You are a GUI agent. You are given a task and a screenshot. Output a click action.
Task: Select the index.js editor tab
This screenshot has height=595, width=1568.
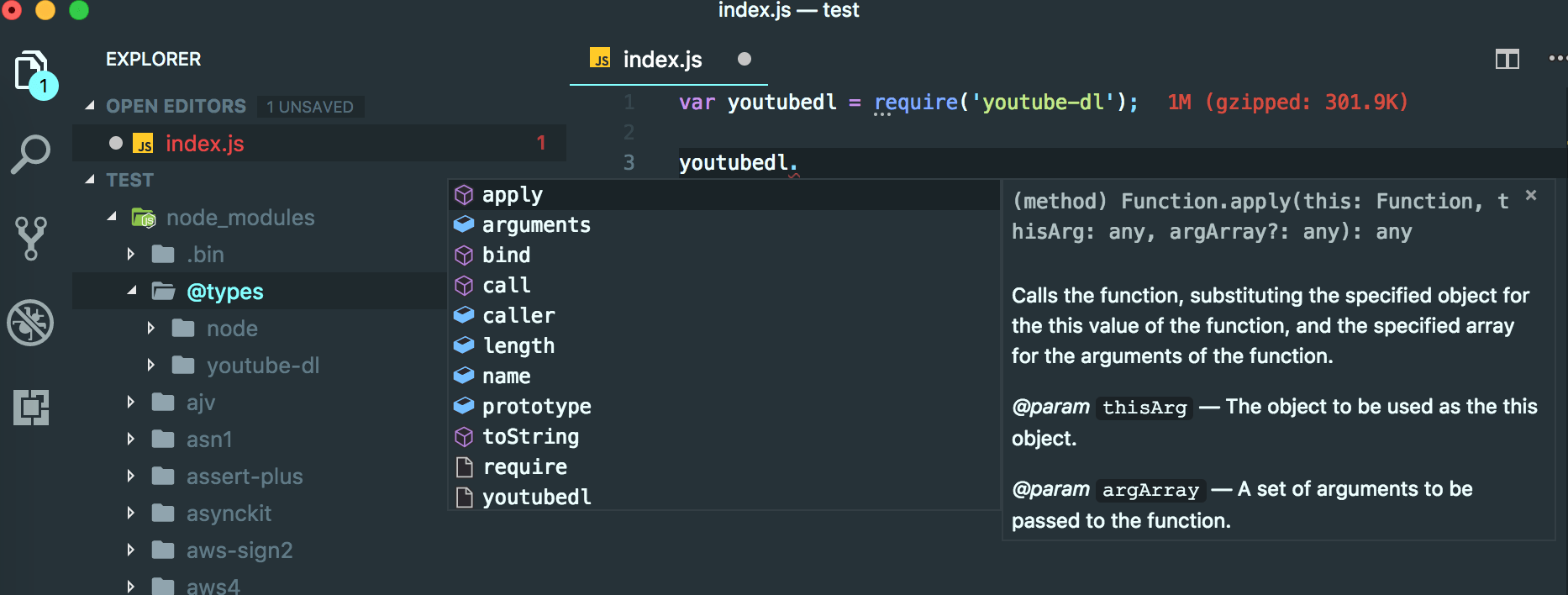click(661, 60)
